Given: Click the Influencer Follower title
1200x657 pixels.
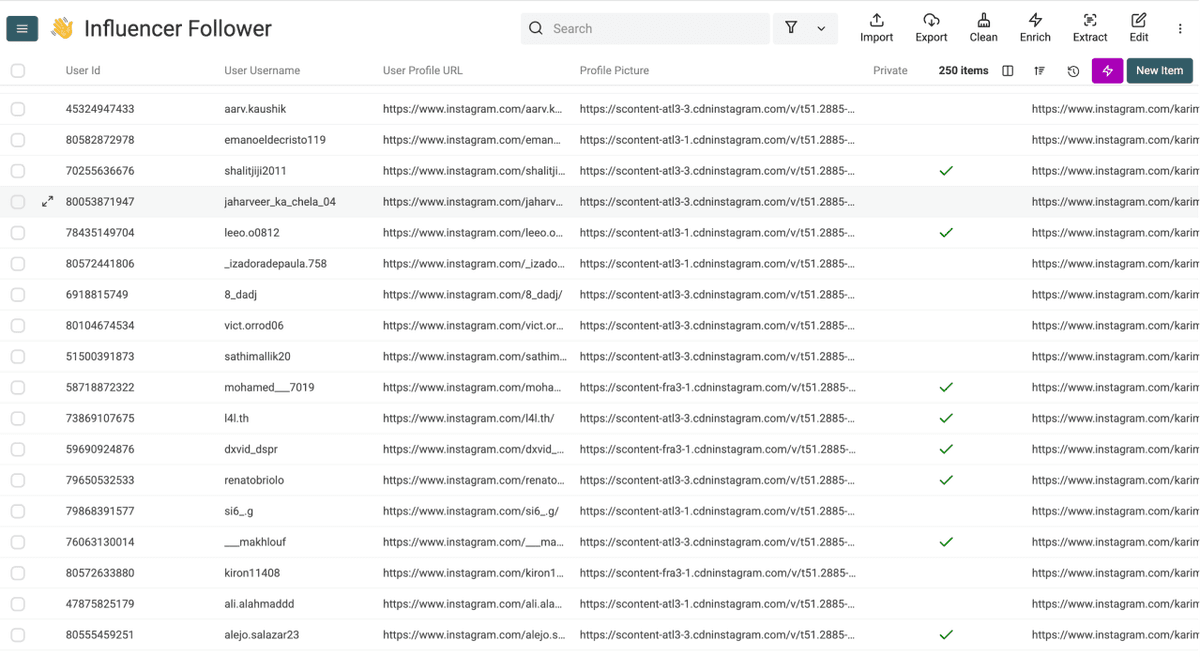Looking at the screenshot, I should 178,29.
